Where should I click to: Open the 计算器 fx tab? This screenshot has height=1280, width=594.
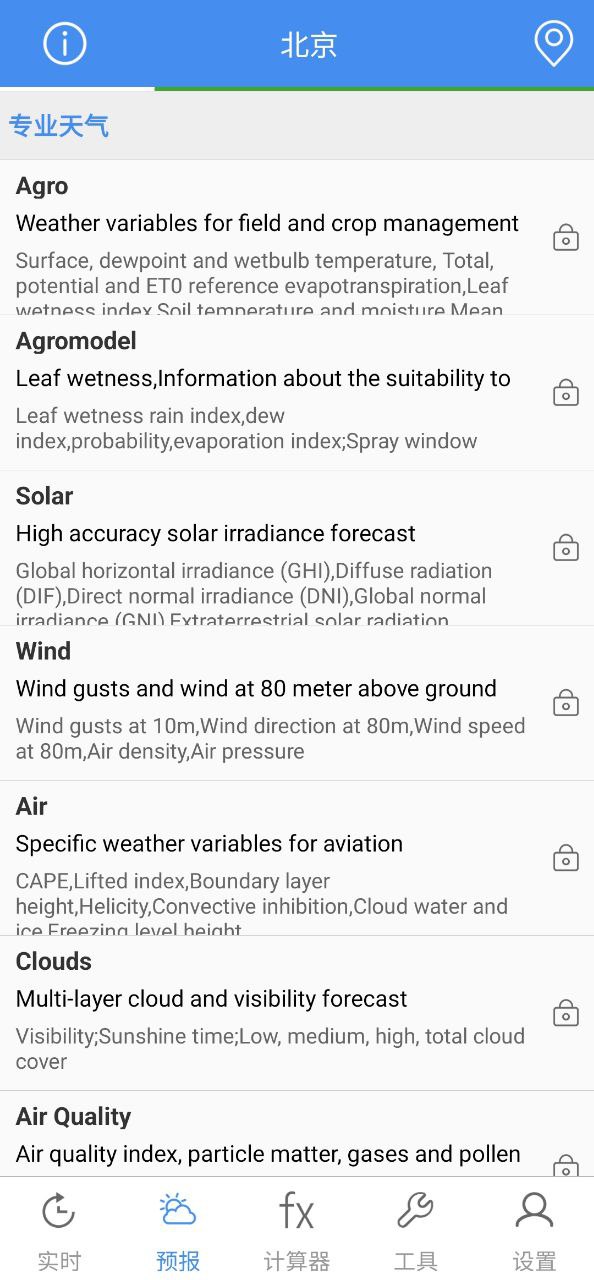(x=297, y=1229)
